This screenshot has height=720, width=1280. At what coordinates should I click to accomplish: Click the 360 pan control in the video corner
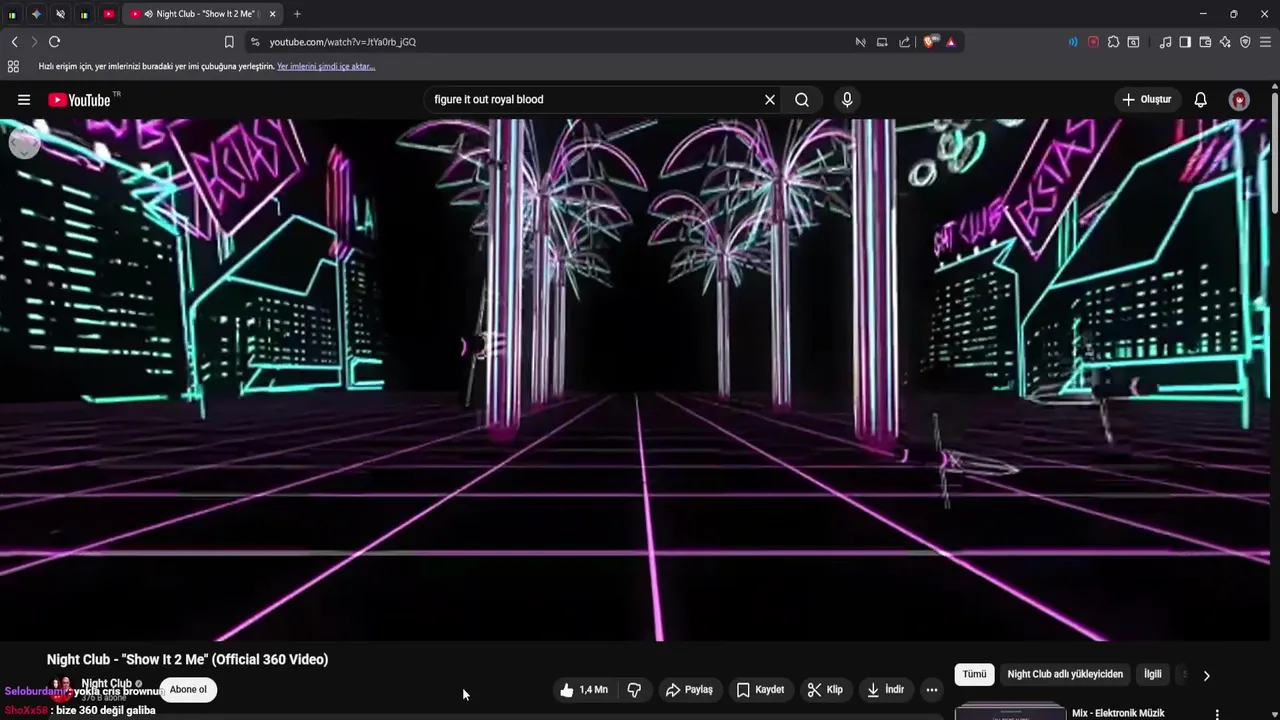pyautogui.click(x=24, y=143)
